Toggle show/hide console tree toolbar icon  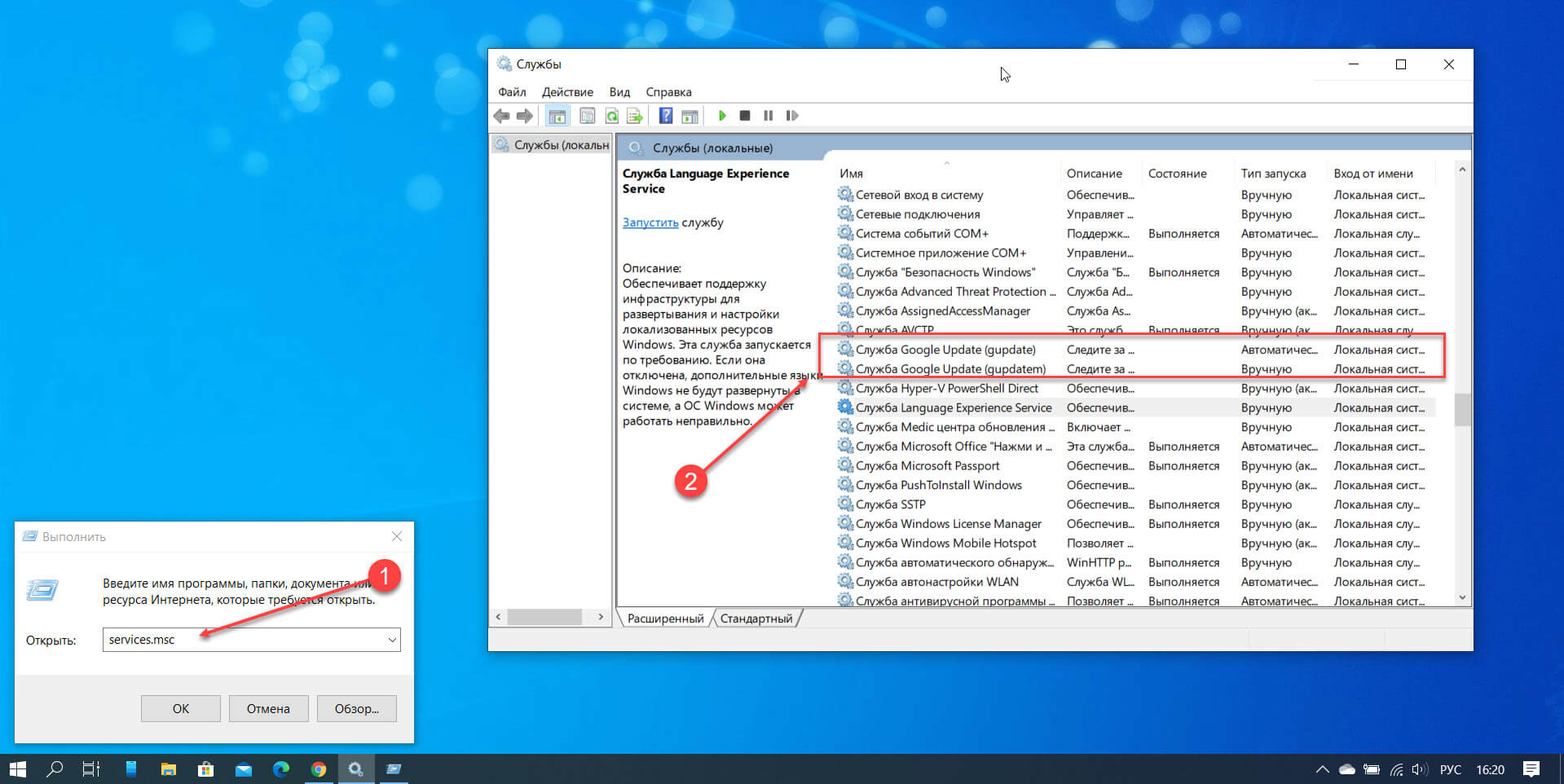(x=557, y=116)
